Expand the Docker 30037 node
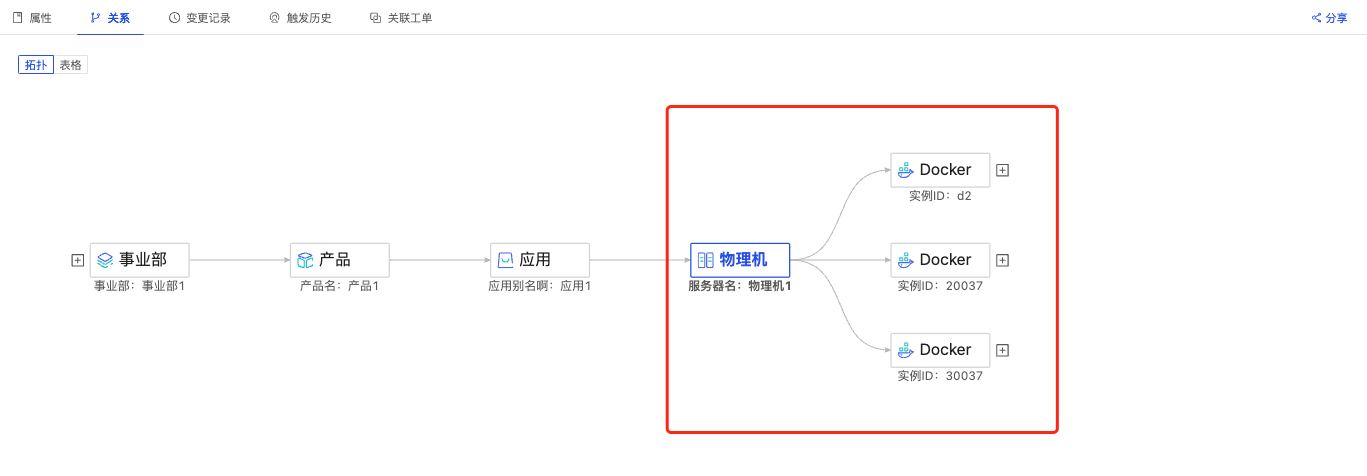1367x476 pixels. click(x=1003, y=350)
